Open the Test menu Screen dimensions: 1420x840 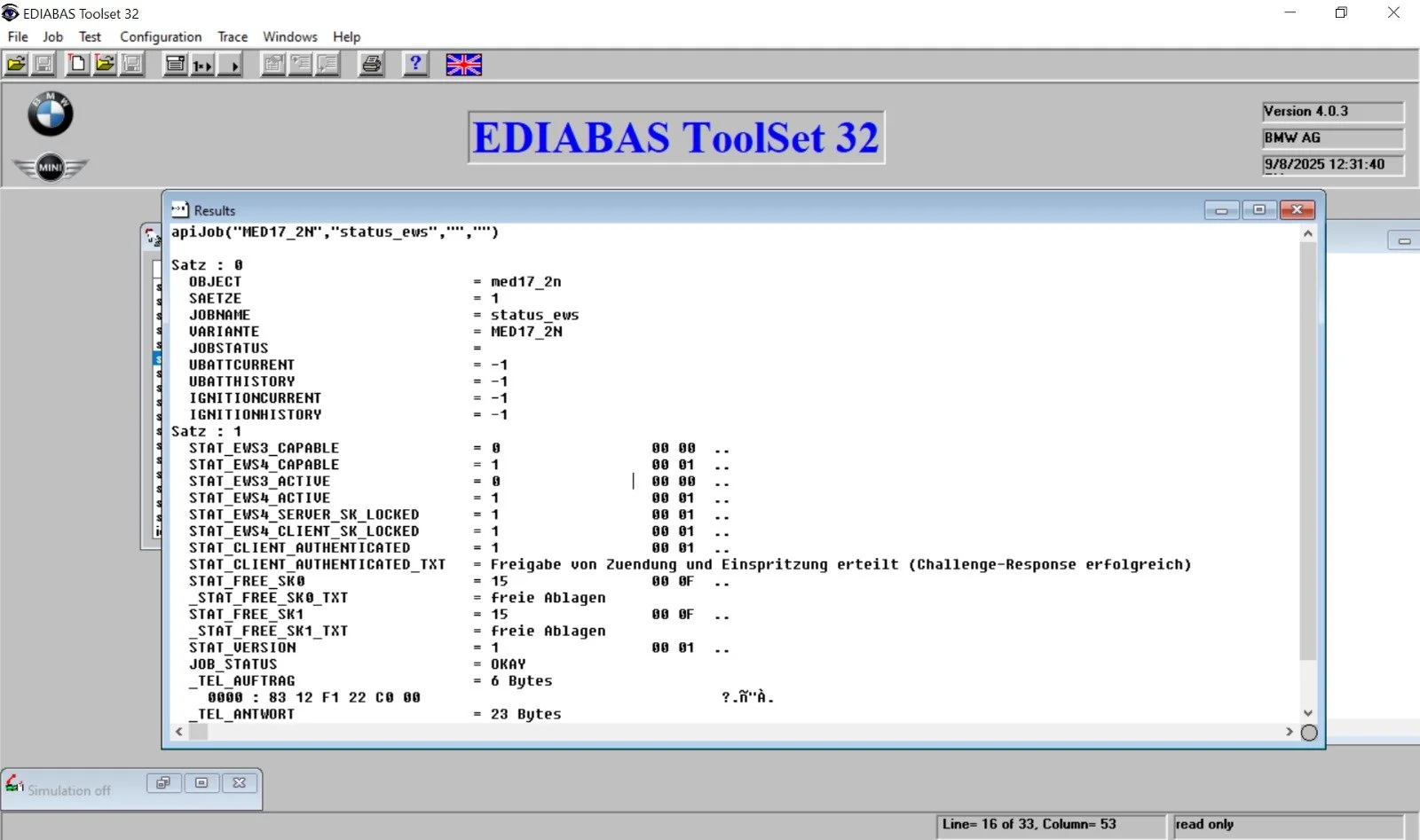[90, 36]
